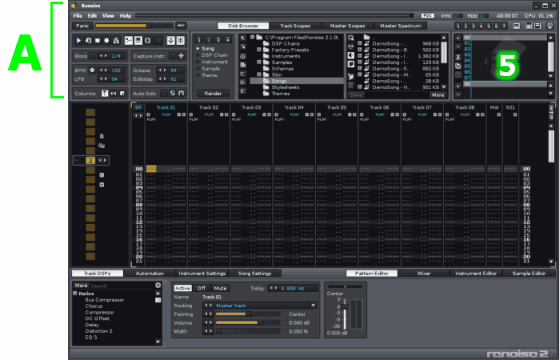Select the first Columns layout icon

tap(105, 93)
